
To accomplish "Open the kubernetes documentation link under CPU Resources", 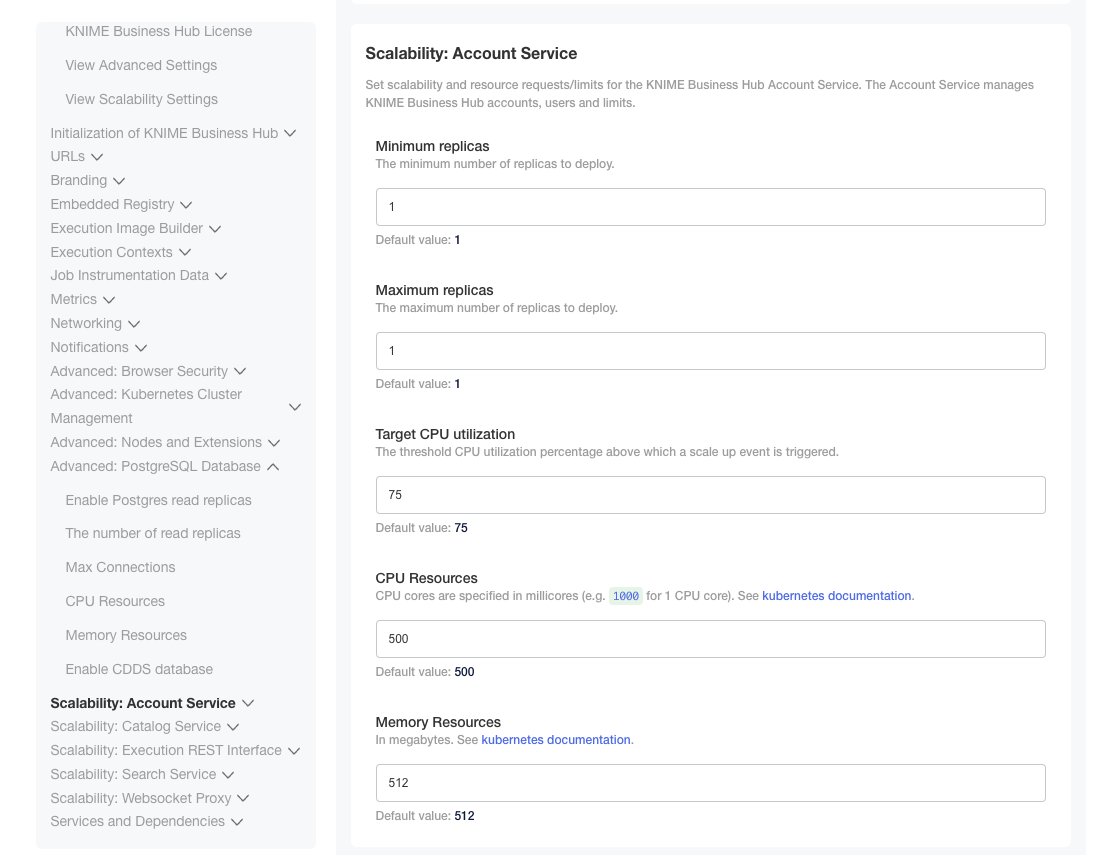I will point(836,595).
